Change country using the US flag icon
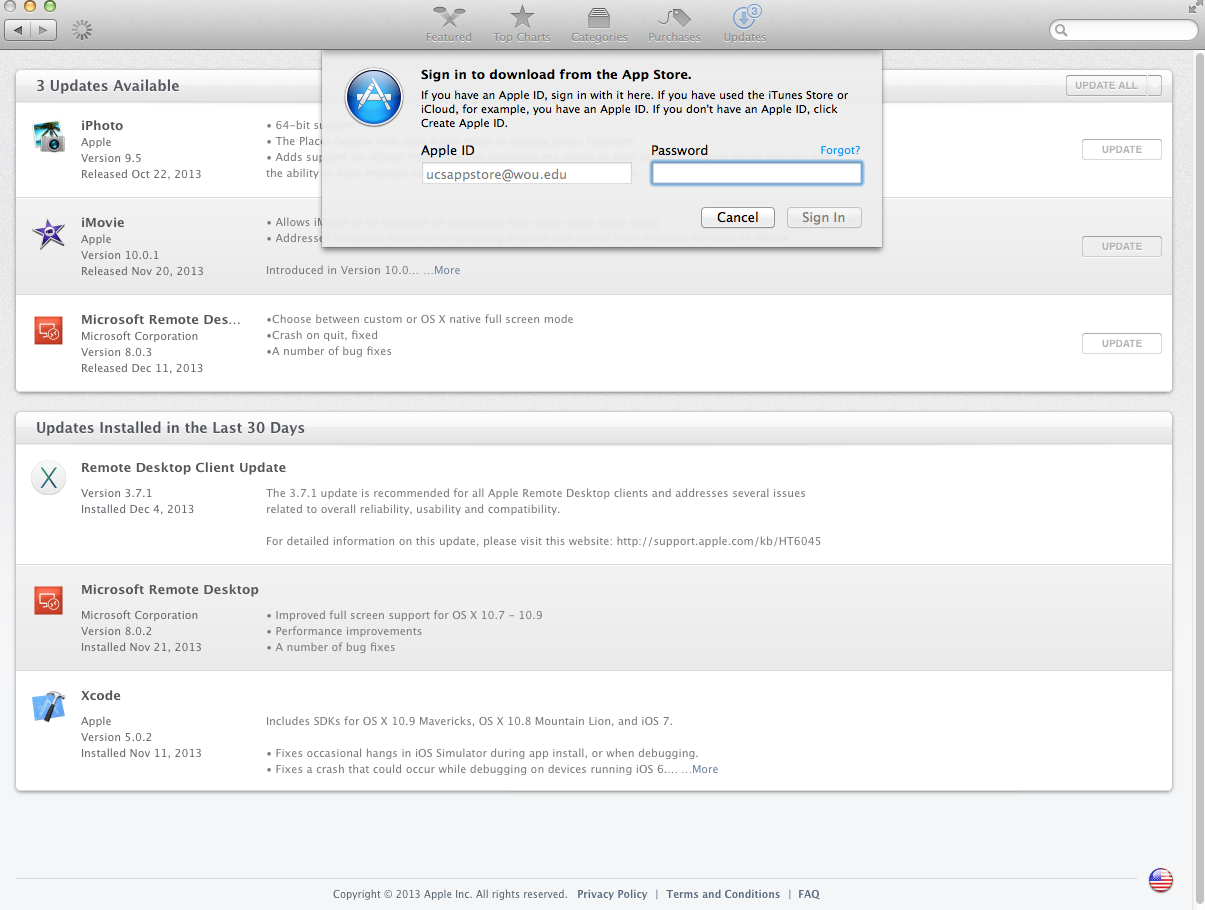 coord(1160,880)
